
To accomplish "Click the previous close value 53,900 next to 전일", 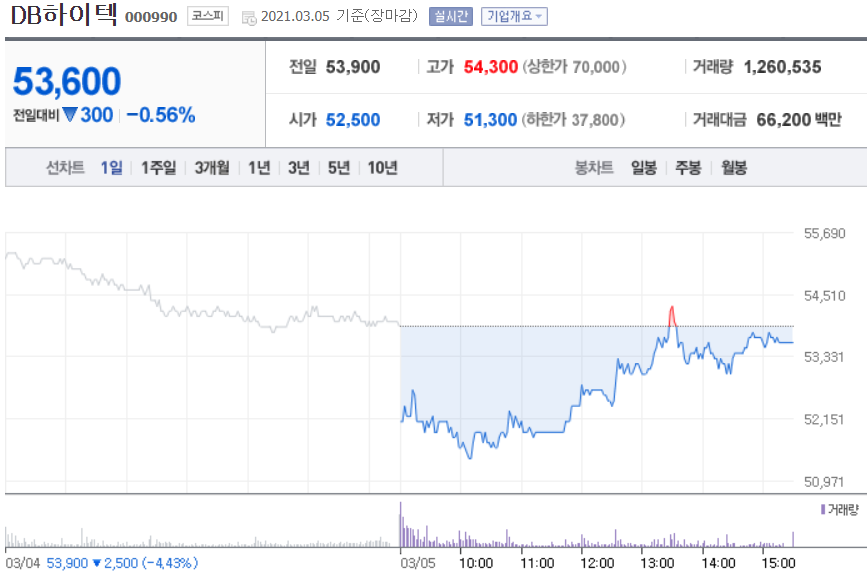I will point(353,67).
